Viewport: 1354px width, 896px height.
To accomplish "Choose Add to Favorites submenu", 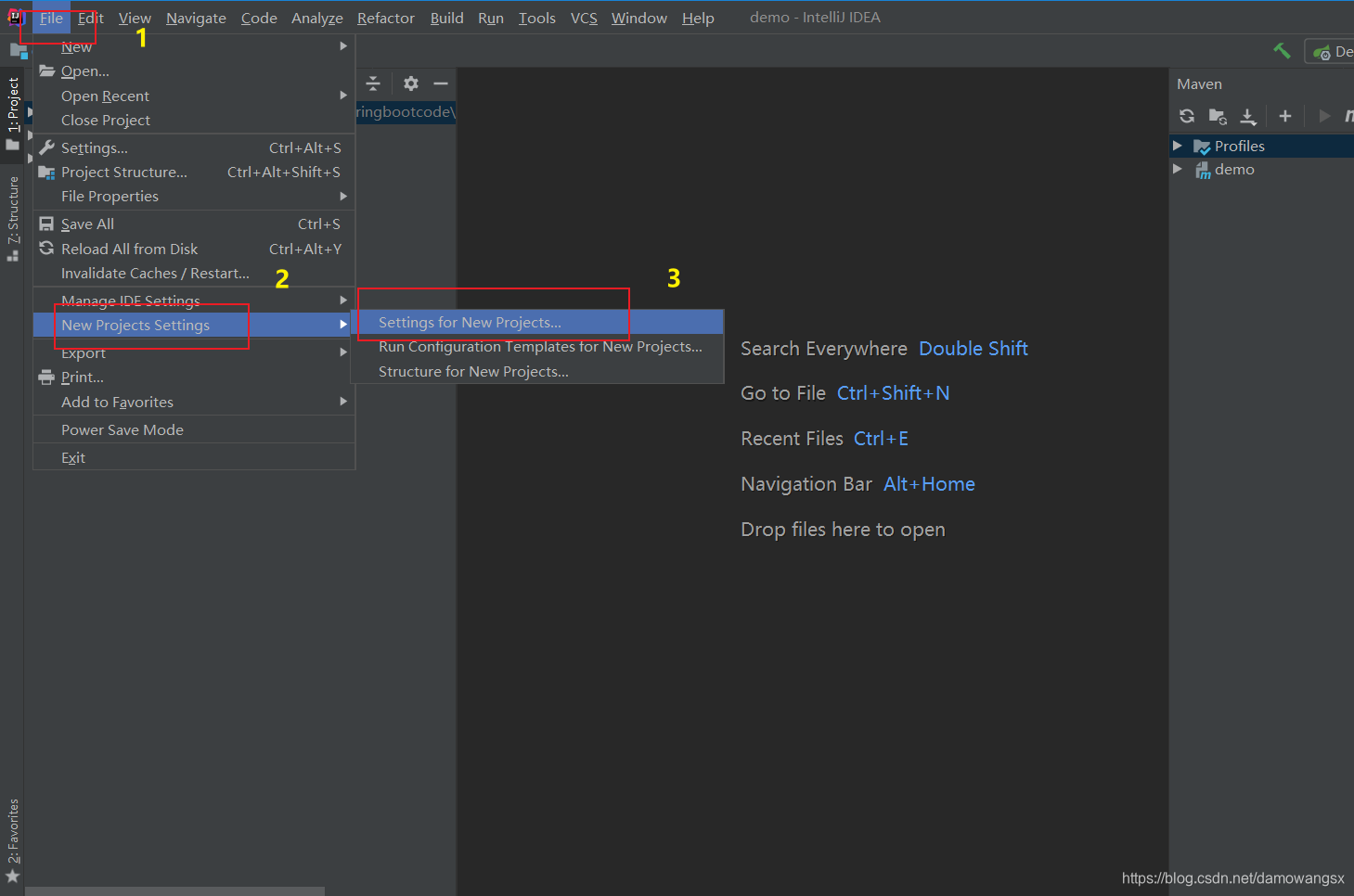I will (x=194, y=402).
